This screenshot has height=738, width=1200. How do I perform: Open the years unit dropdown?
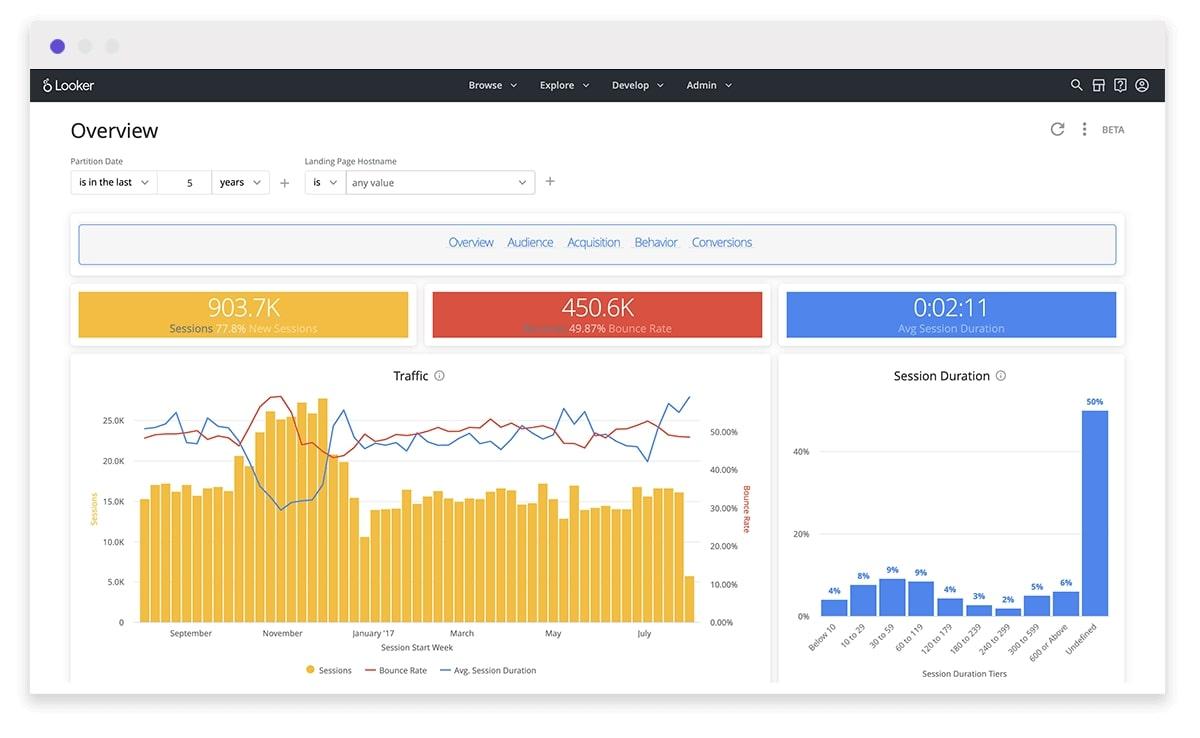click(x=240, y=182)
